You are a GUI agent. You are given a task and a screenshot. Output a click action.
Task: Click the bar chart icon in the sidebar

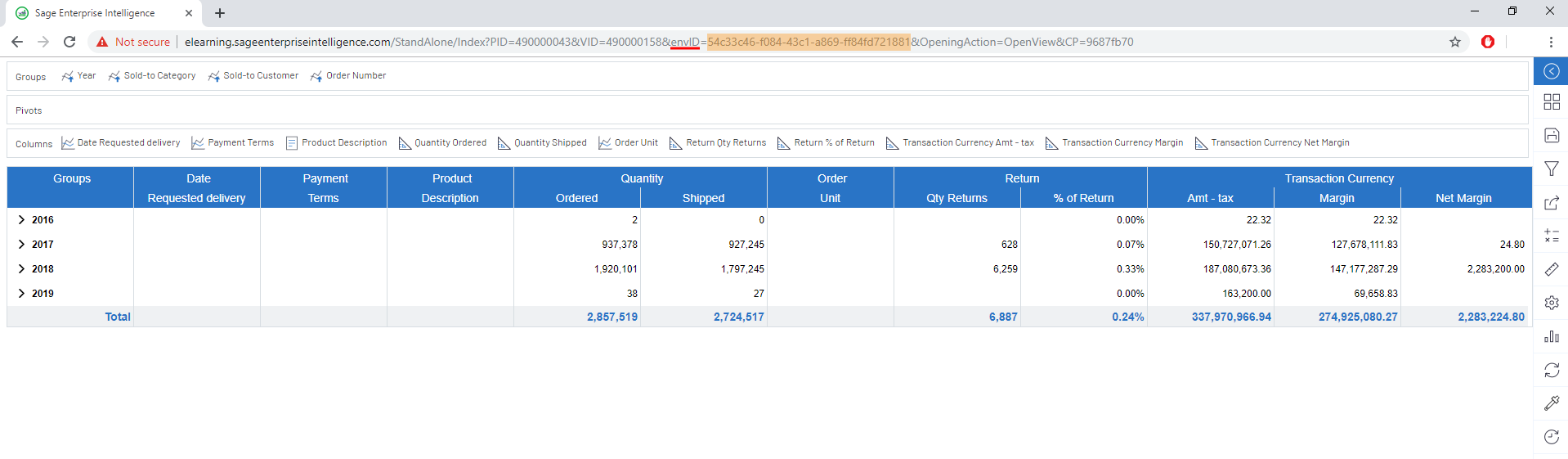pyautogui.click(x=1551, y=336)
